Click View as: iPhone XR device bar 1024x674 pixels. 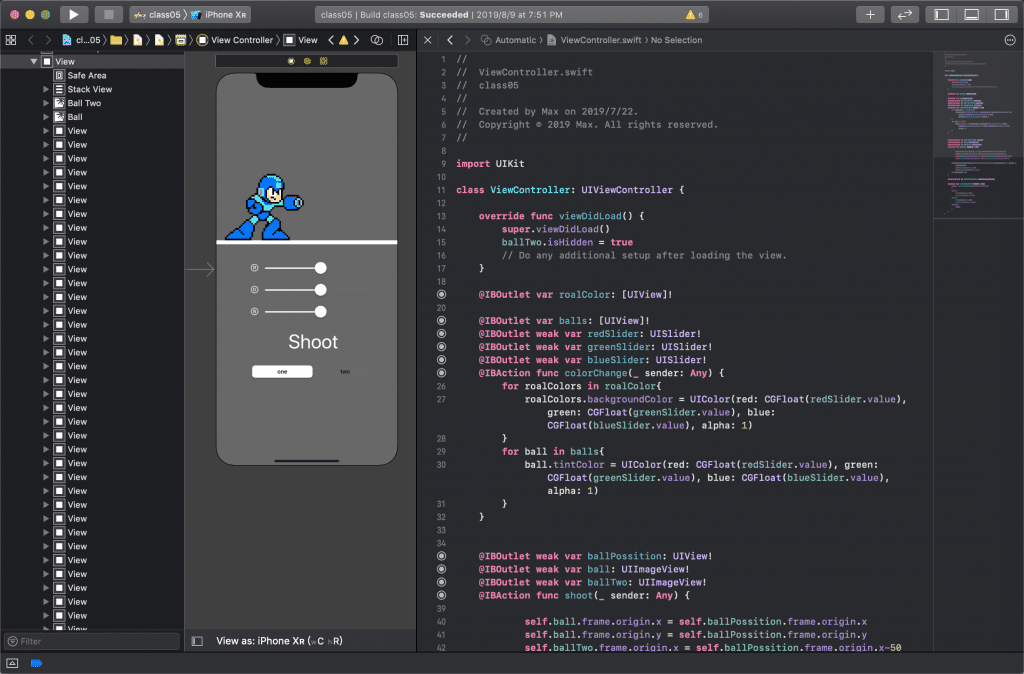tap(280, 641)
